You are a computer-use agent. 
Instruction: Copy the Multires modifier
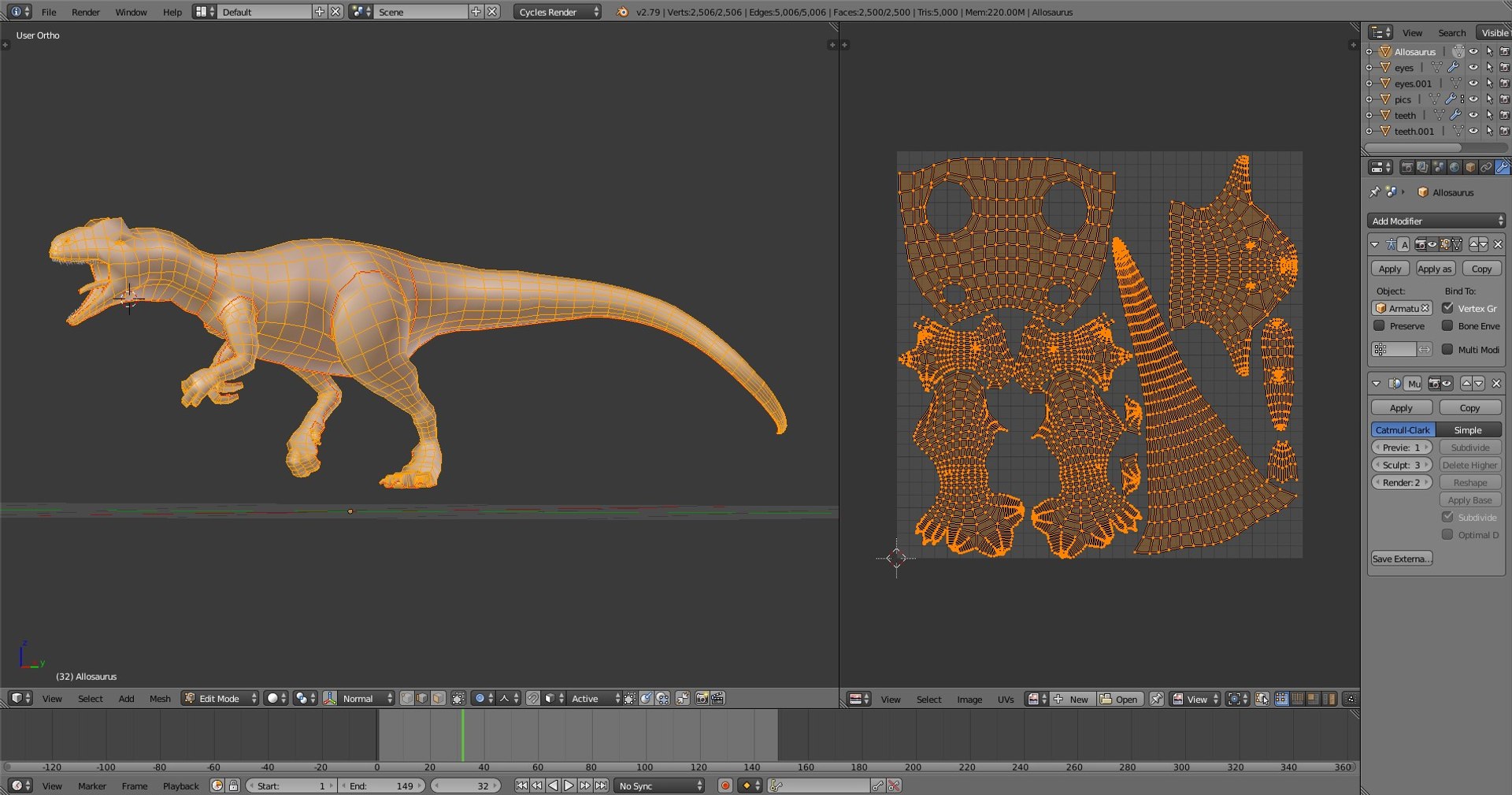(x=1469, y=408)
